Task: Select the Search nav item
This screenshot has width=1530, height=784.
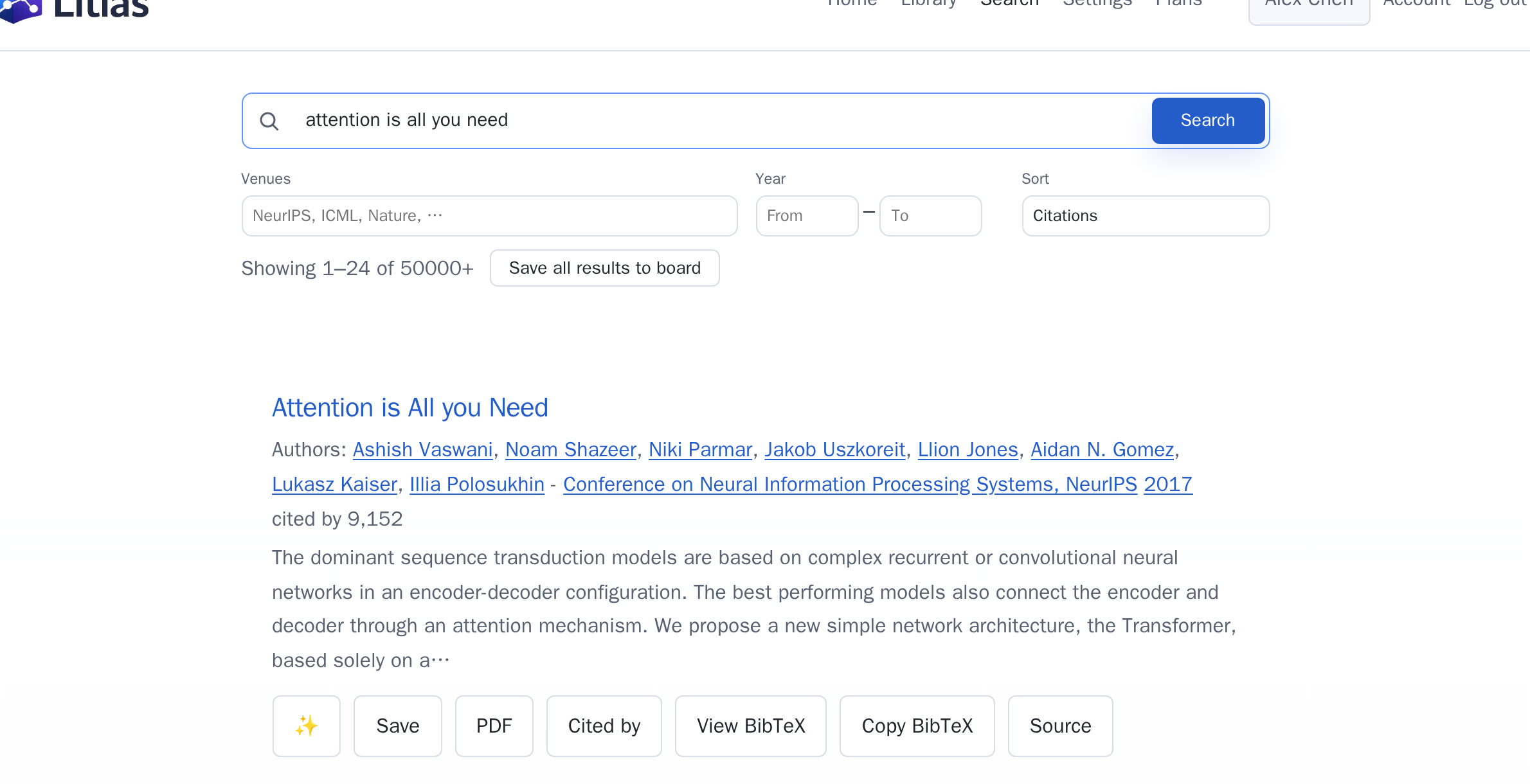Action: click(x=1009, y=3)
